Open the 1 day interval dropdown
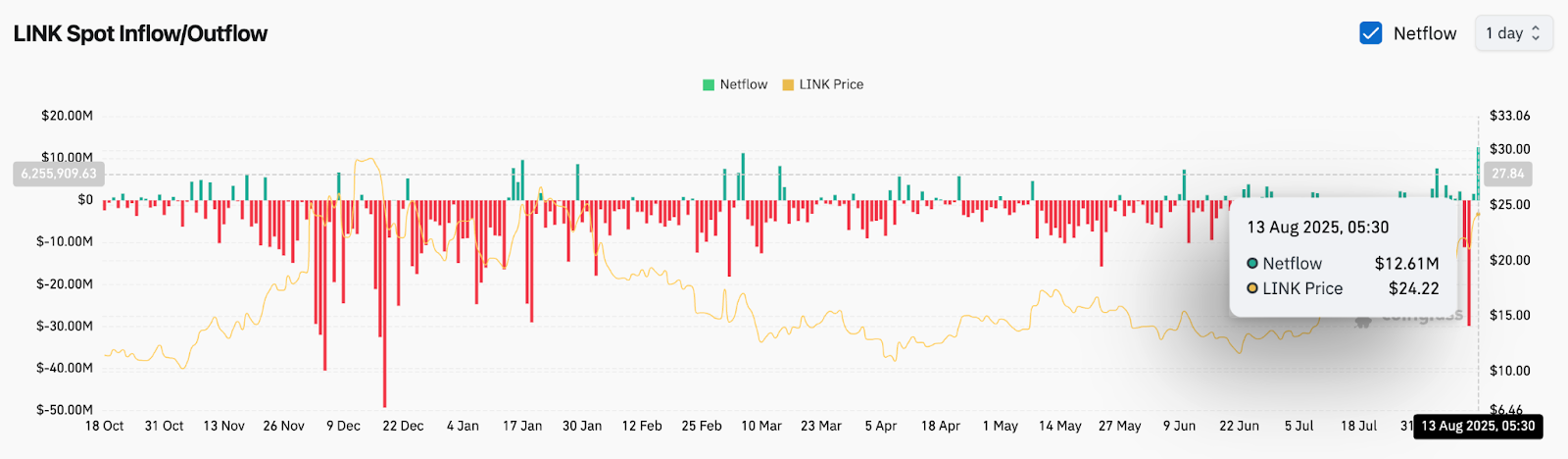1568x459 pixels. tap(1513, 33)
